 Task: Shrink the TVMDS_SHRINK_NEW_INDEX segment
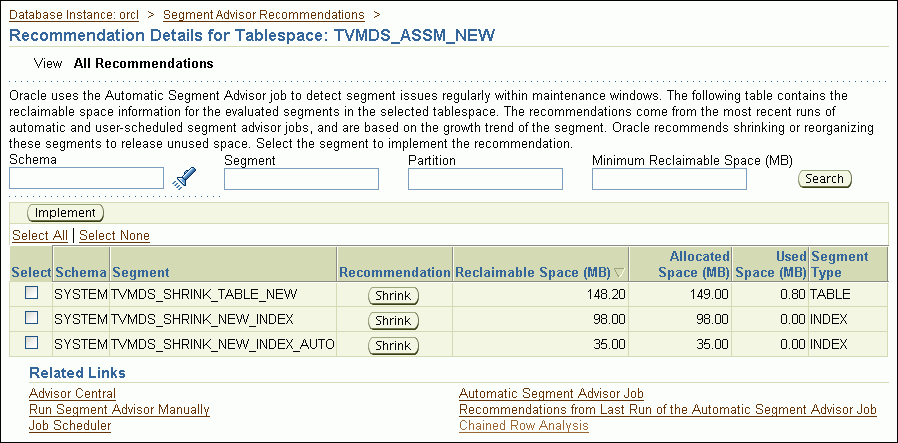[x=394, y=320]
